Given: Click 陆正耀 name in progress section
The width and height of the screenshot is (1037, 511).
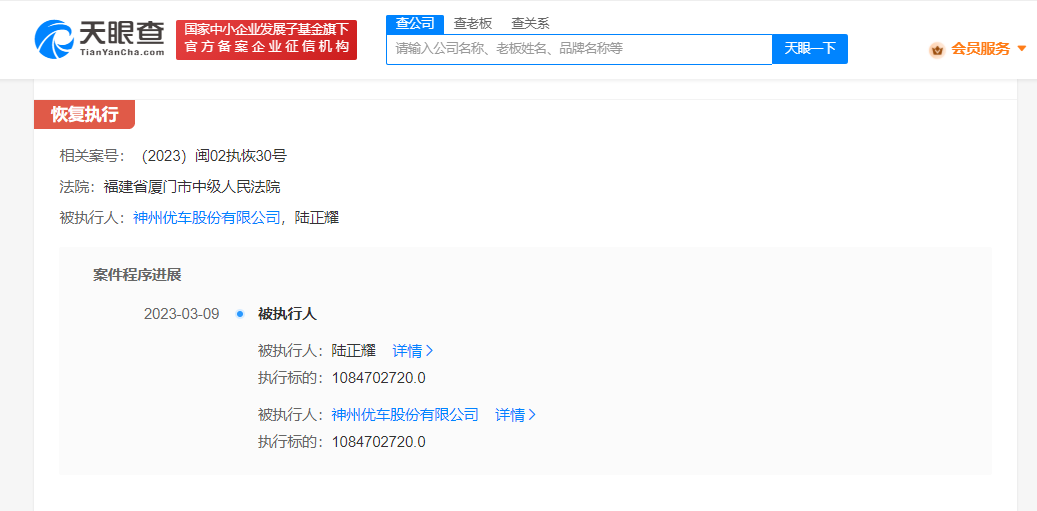Looking at the screenshot, I should pyautogui.click(x=354, y=351).
